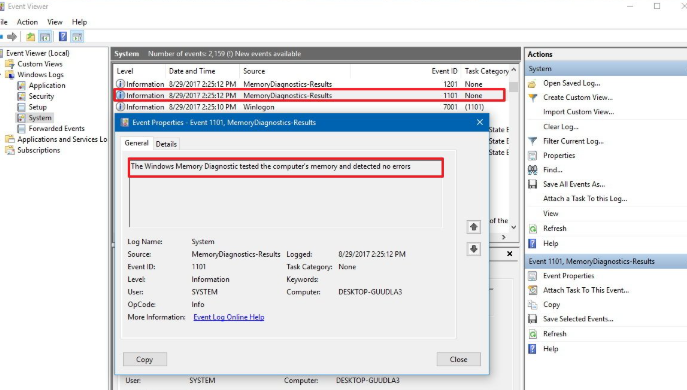Switch to the Details tab
Image resolution: width=687 pixels, height=390 pixels.
[x=166, y=144]
